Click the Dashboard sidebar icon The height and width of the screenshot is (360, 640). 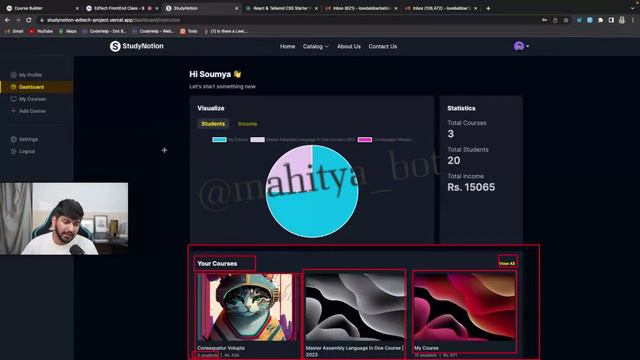click(x=13, y=87)
